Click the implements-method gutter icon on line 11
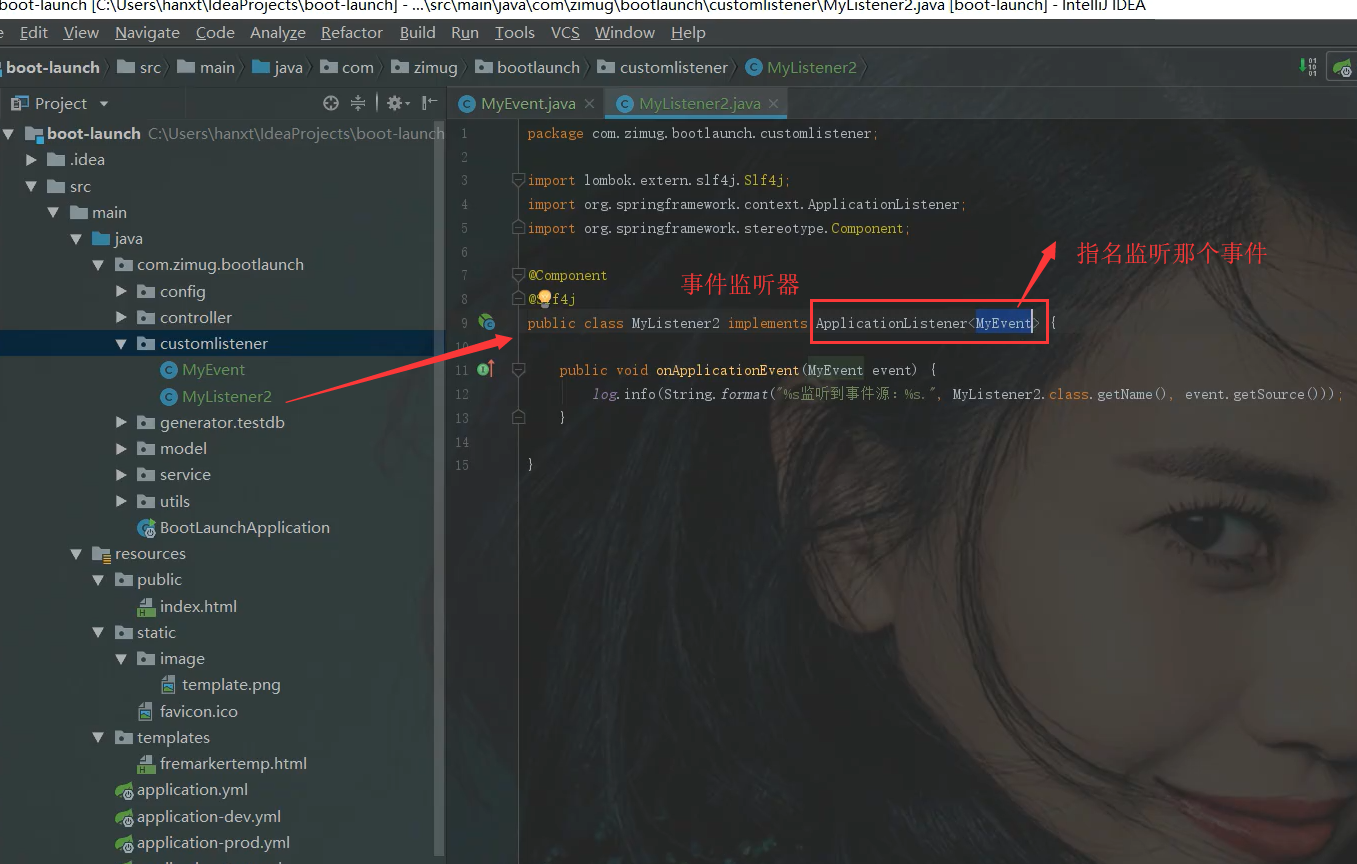Viewport: 1357px width, 864px height. point(486,369)
